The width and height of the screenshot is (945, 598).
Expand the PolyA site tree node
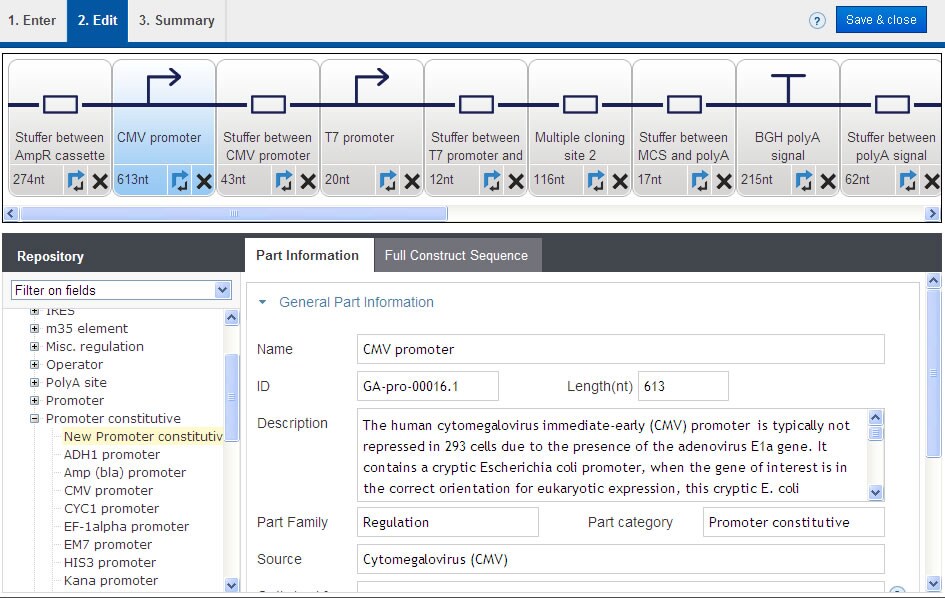coord(35,383)
